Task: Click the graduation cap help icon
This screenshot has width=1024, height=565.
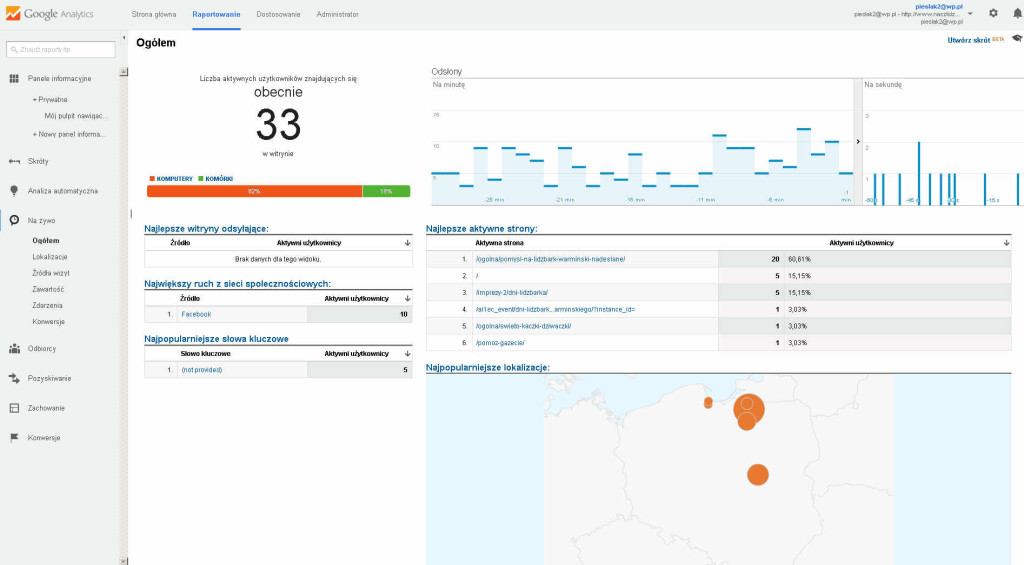Action: tap(1017, 39)
